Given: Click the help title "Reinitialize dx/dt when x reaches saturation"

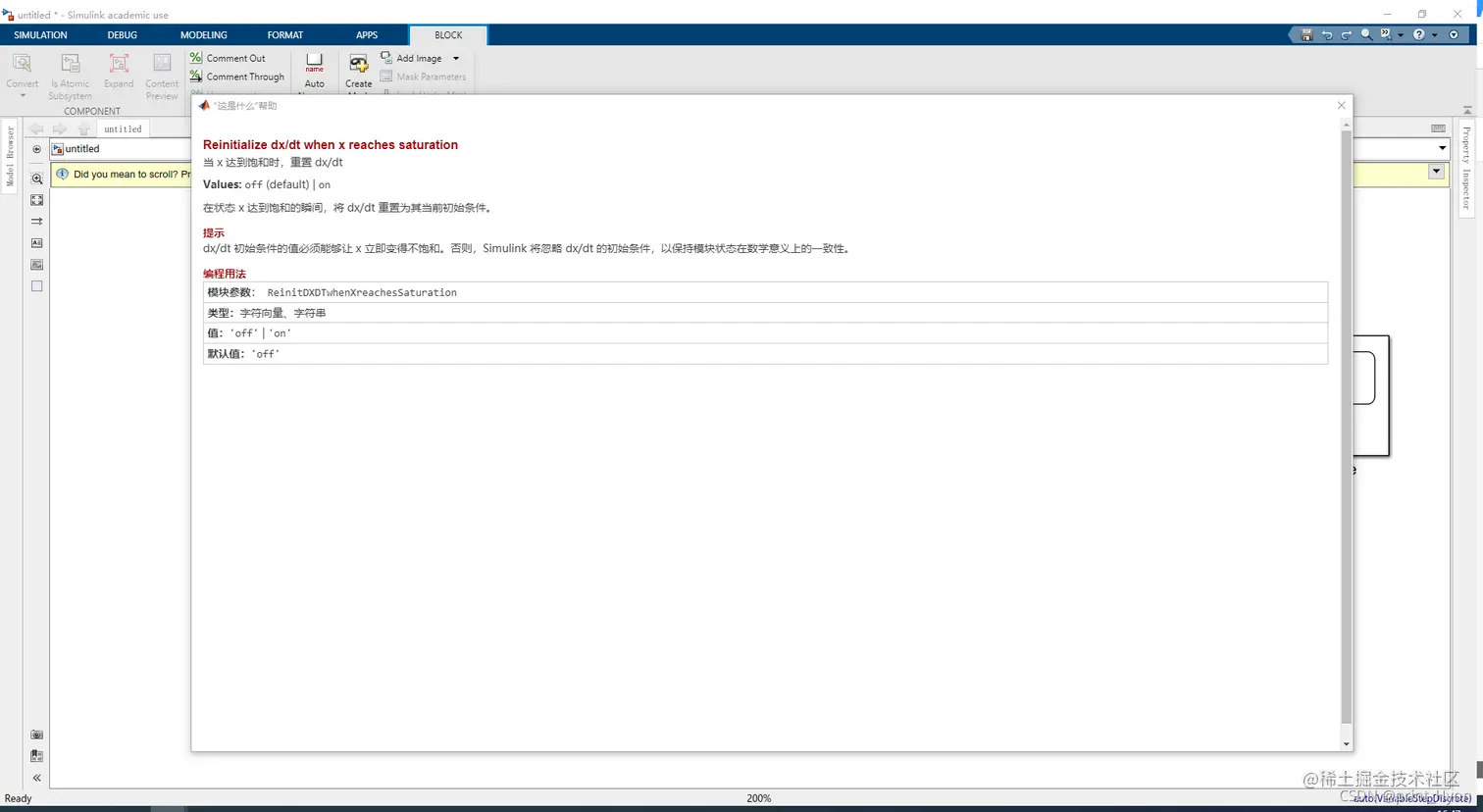Looking at the screenshot, I should pyautogui.click(x=331, y=144).
